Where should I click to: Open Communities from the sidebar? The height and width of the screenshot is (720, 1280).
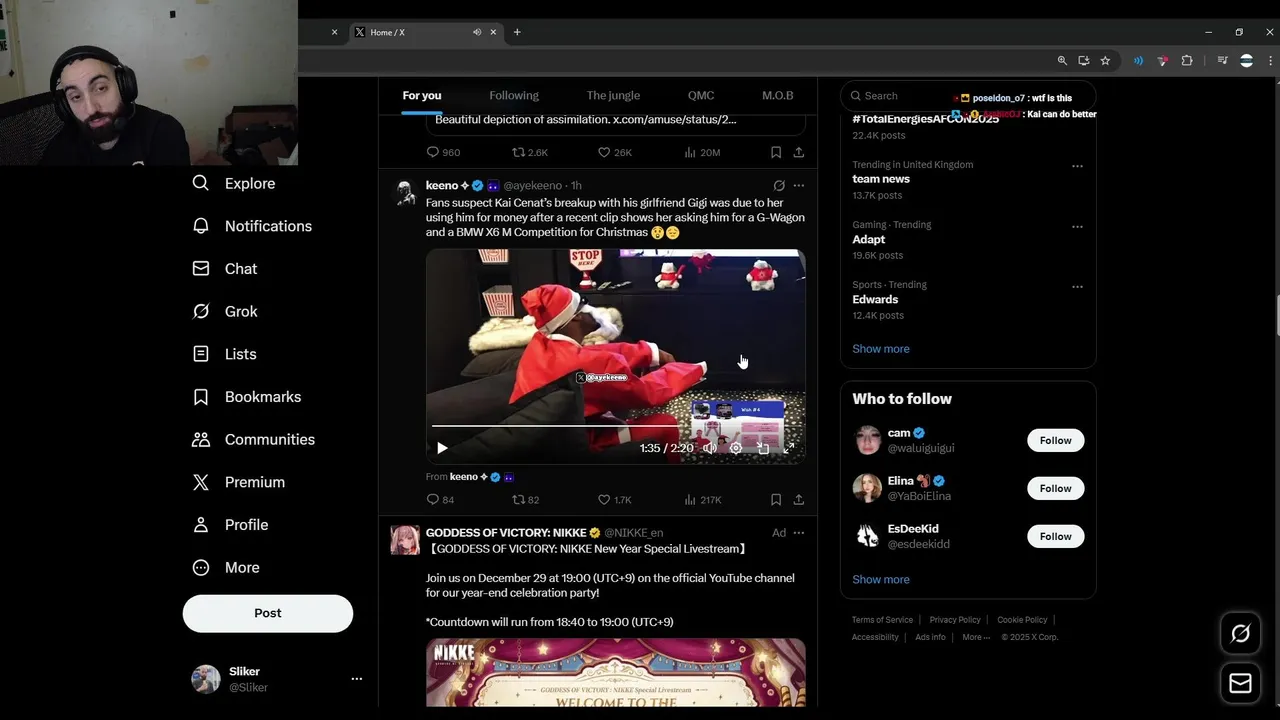click(x=253, y=439)
